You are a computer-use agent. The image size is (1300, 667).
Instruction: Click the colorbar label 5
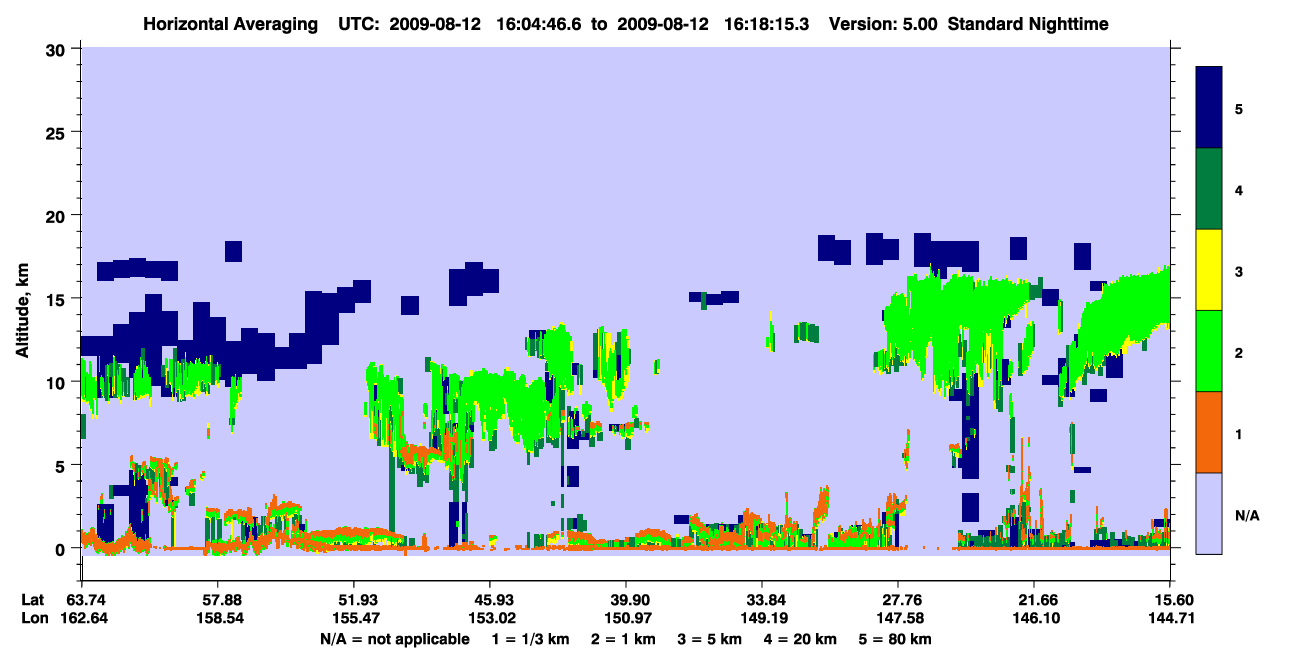[1239, 108]
